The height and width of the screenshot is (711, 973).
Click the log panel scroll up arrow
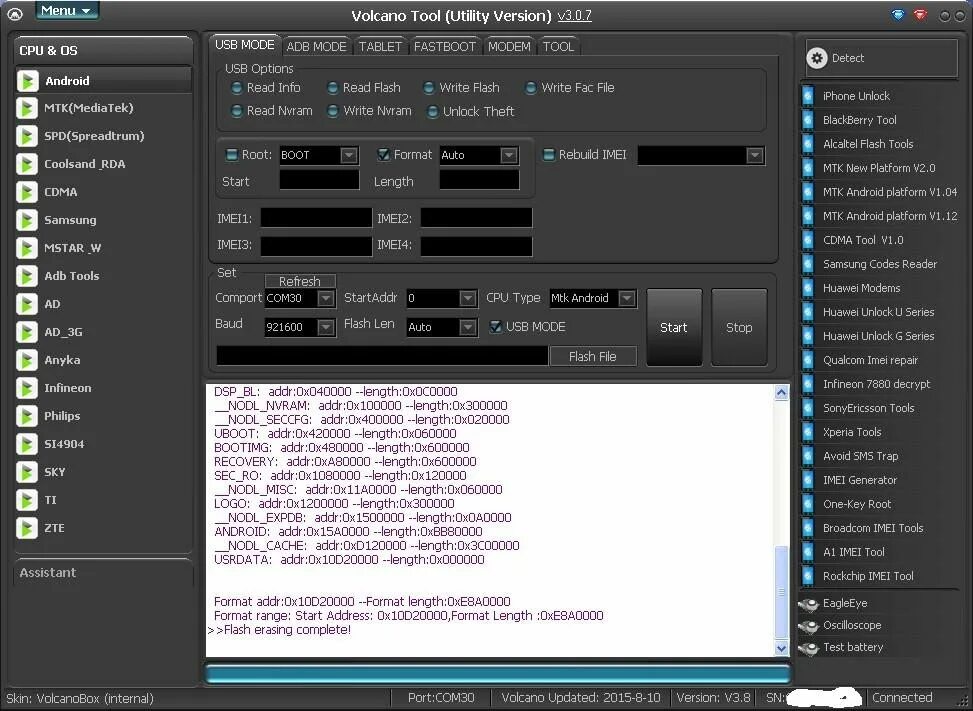click(x=781, y=392)
